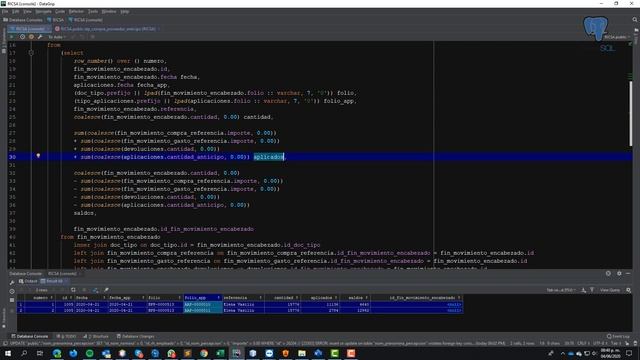Click RICSA data source in the breadcrumb
640x360 pixels.
56,20
